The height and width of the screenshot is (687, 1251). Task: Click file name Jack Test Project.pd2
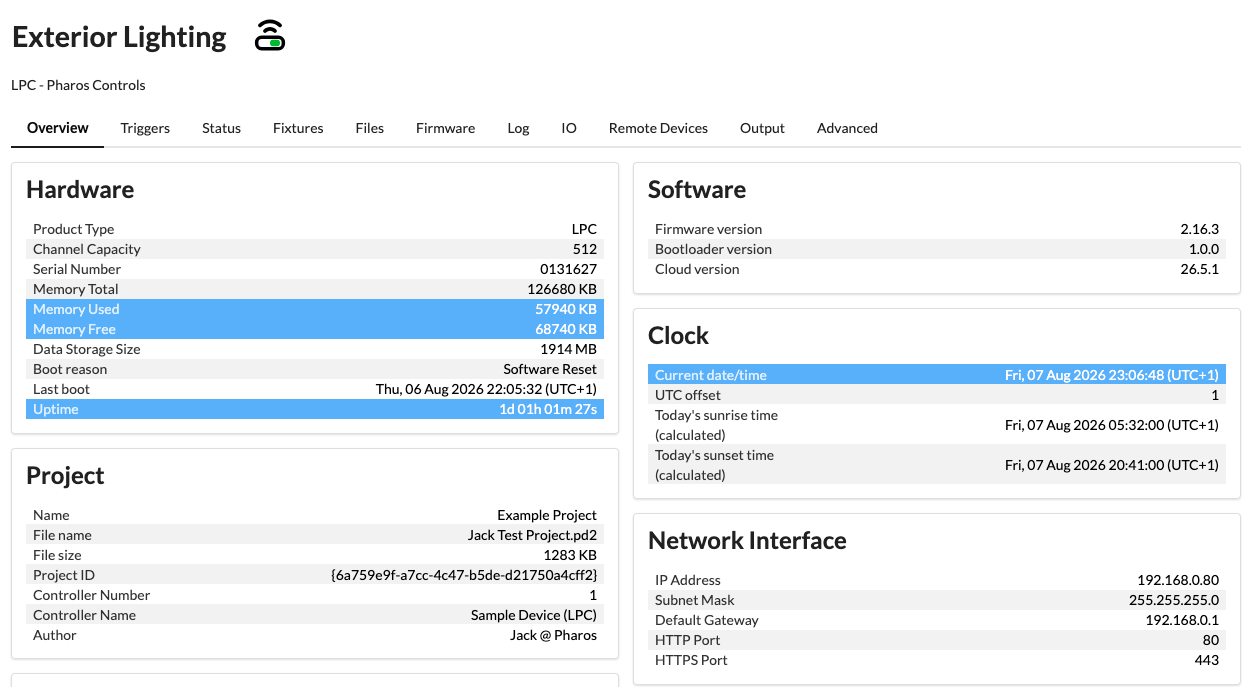click(x=532, y=535)
